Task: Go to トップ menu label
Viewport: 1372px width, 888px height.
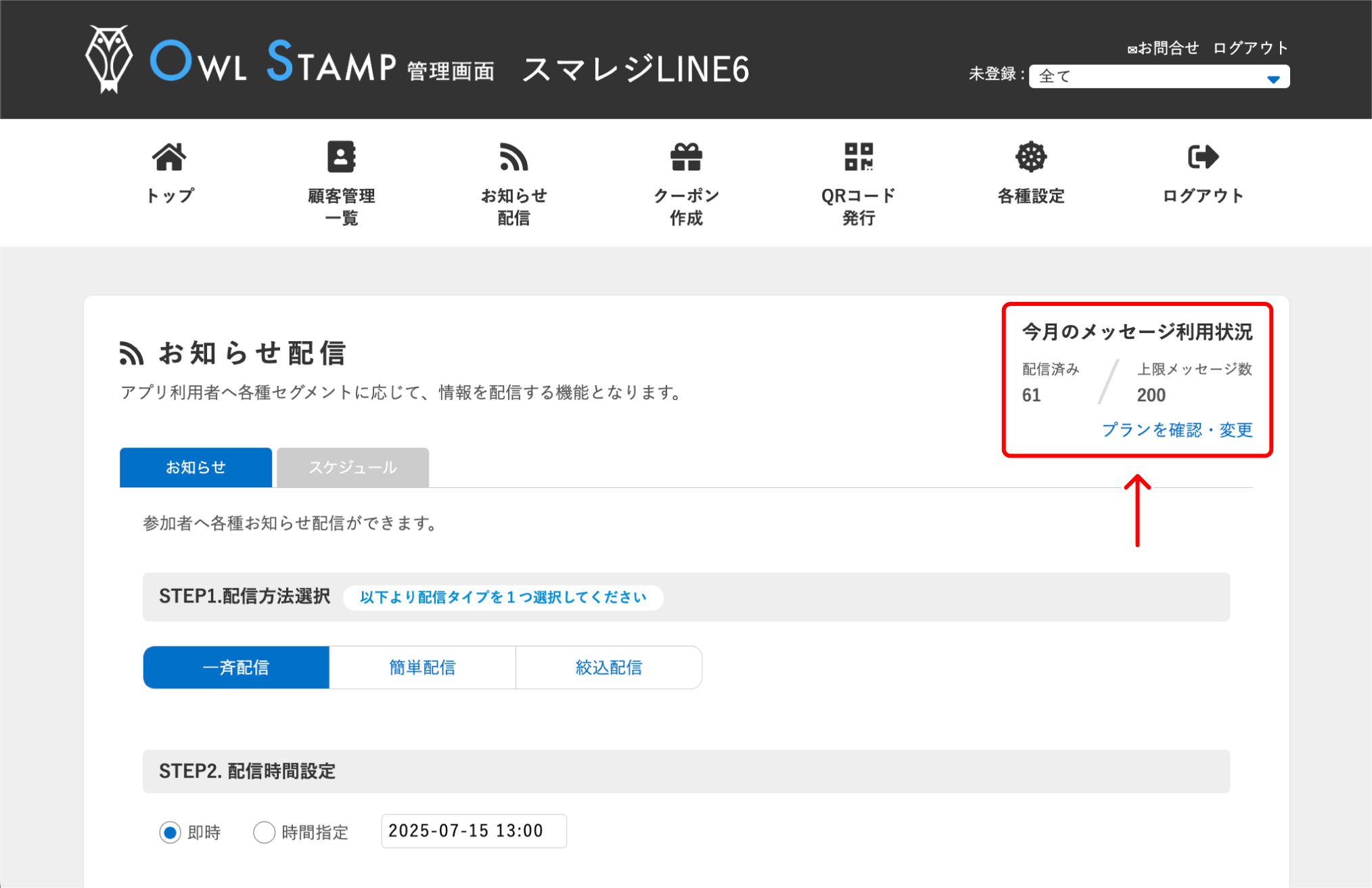Action: click(x=170, y=196)
